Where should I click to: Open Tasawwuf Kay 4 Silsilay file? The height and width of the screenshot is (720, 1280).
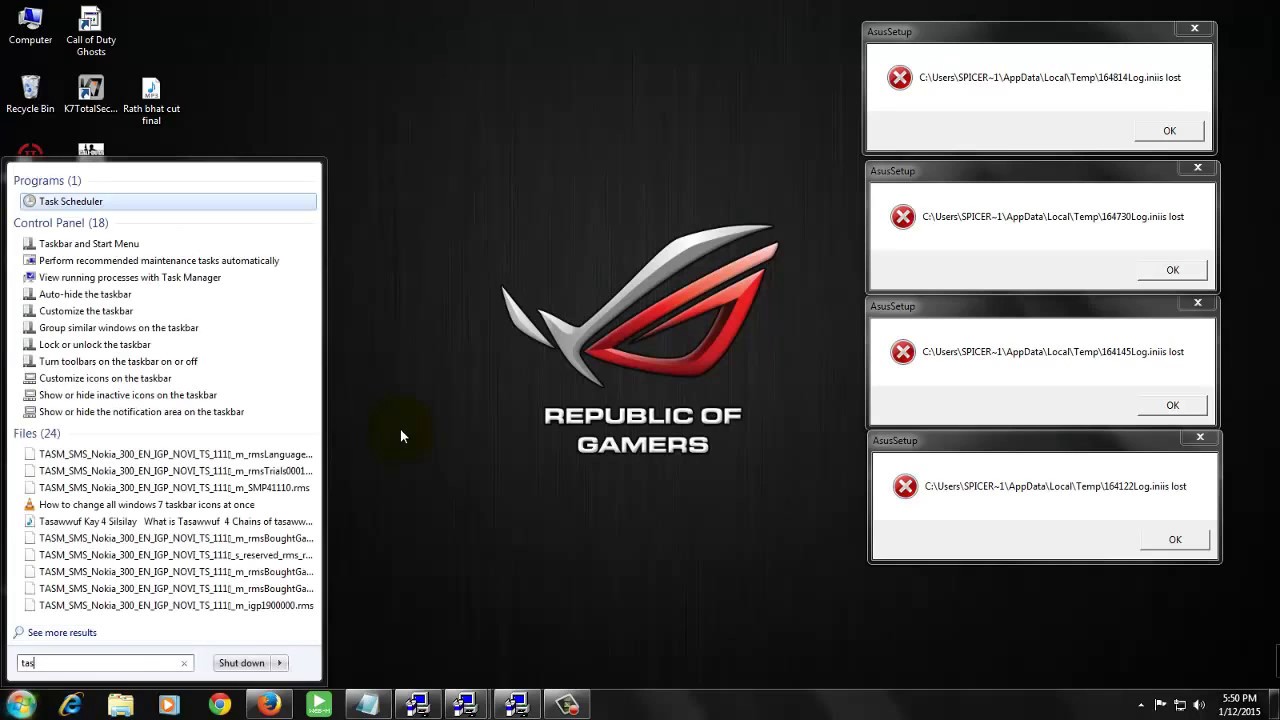pyautogui.click(x=168, y=522)
